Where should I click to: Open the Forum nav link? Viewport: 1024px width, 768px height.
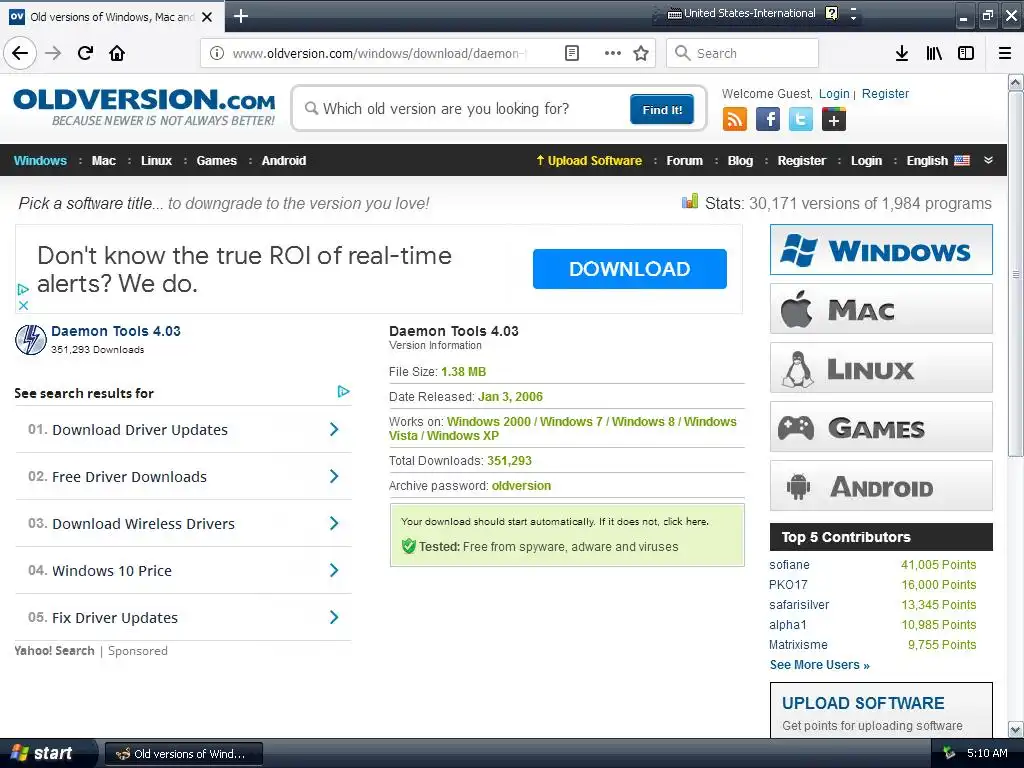pos(684,161)
